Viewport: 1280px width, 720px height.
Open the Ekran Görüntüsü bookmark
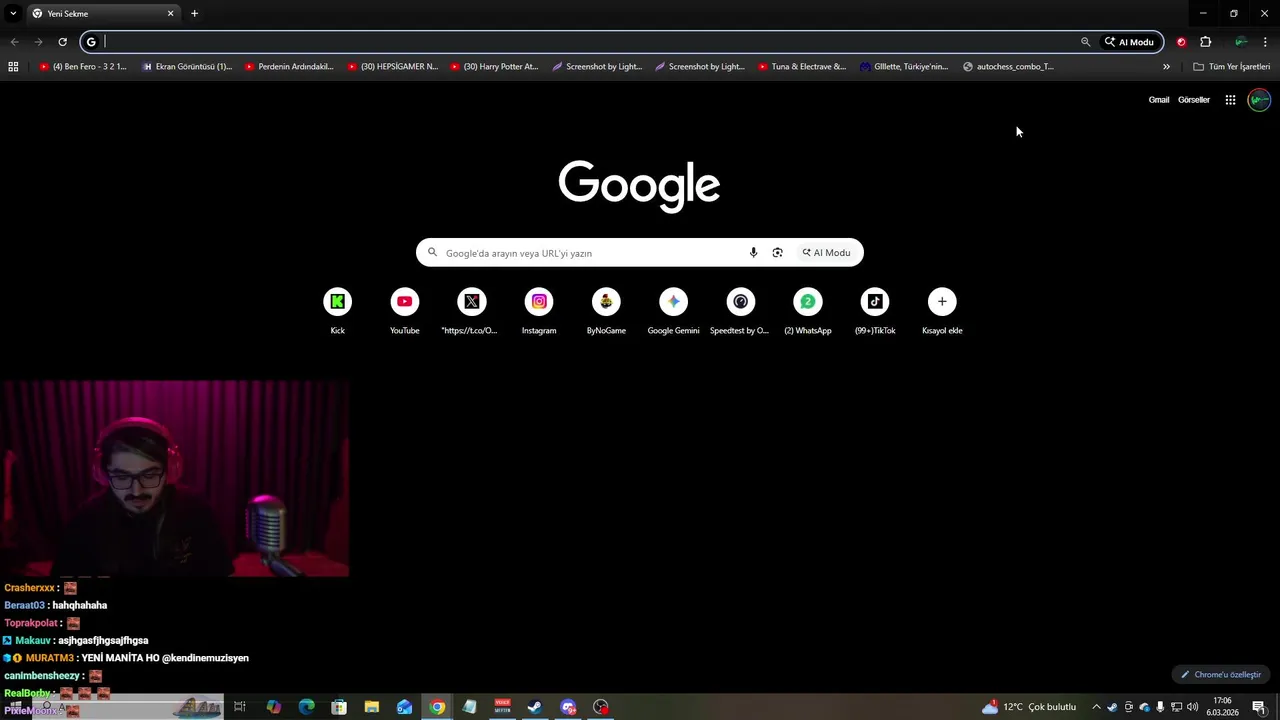click(x=187, y=67)
